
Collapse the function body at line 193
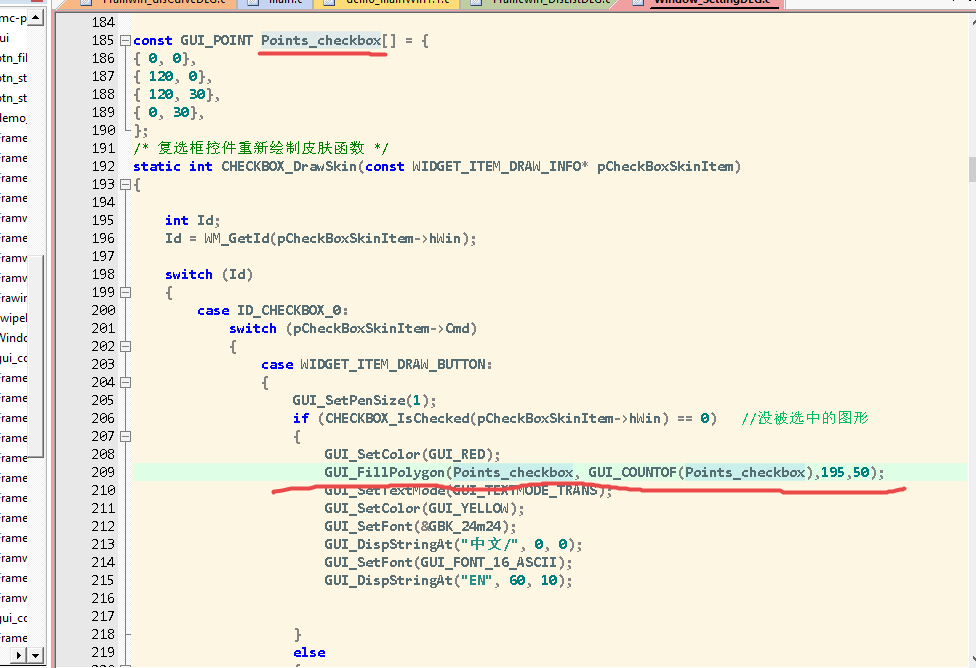point(124,185)
